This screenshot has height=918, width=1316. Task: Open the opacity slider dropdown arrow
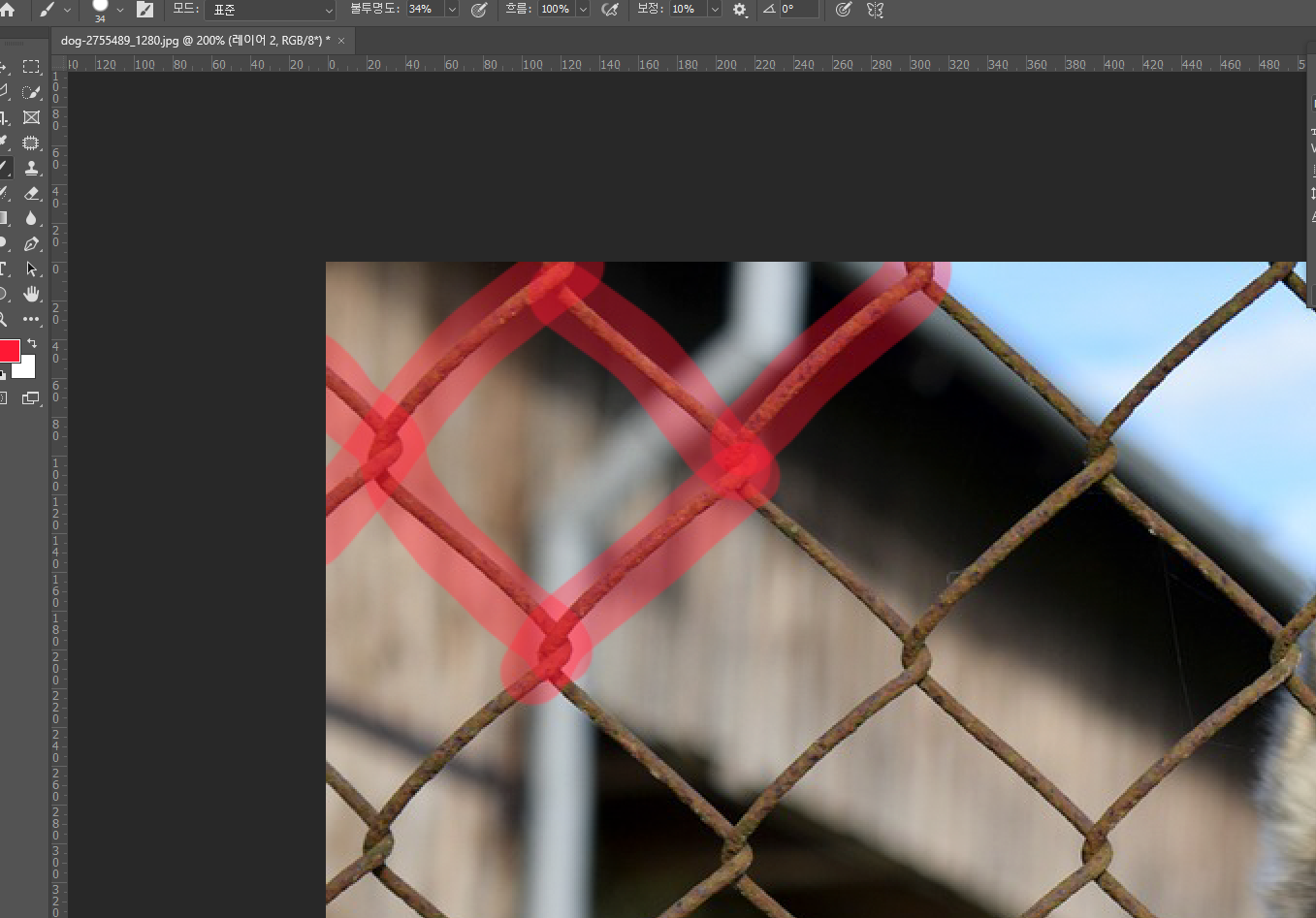pos(452,10)
